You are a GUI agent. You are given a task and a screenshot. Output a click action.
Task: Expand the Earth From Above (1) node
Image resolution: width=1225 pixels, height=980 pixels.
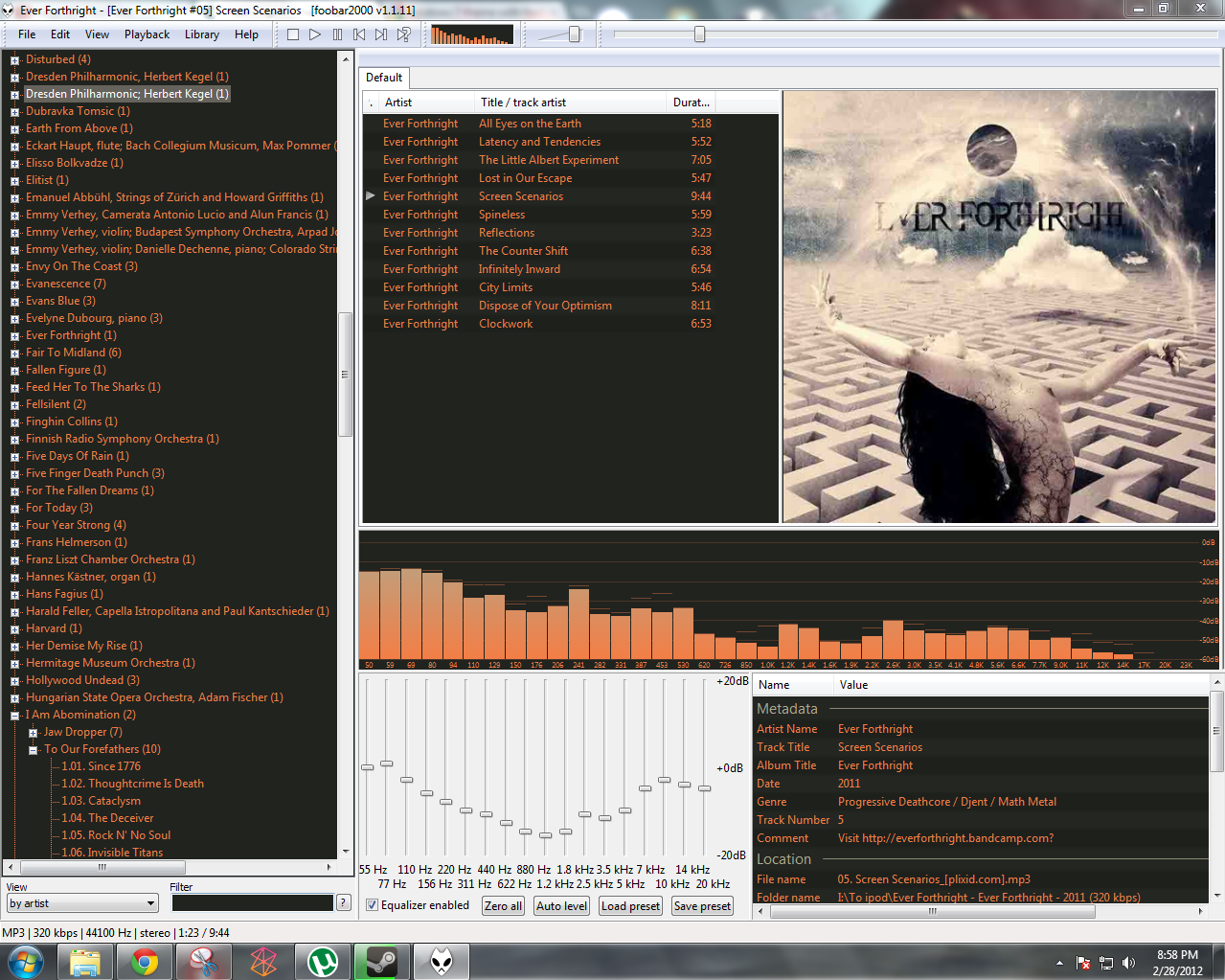pos(14,129)
